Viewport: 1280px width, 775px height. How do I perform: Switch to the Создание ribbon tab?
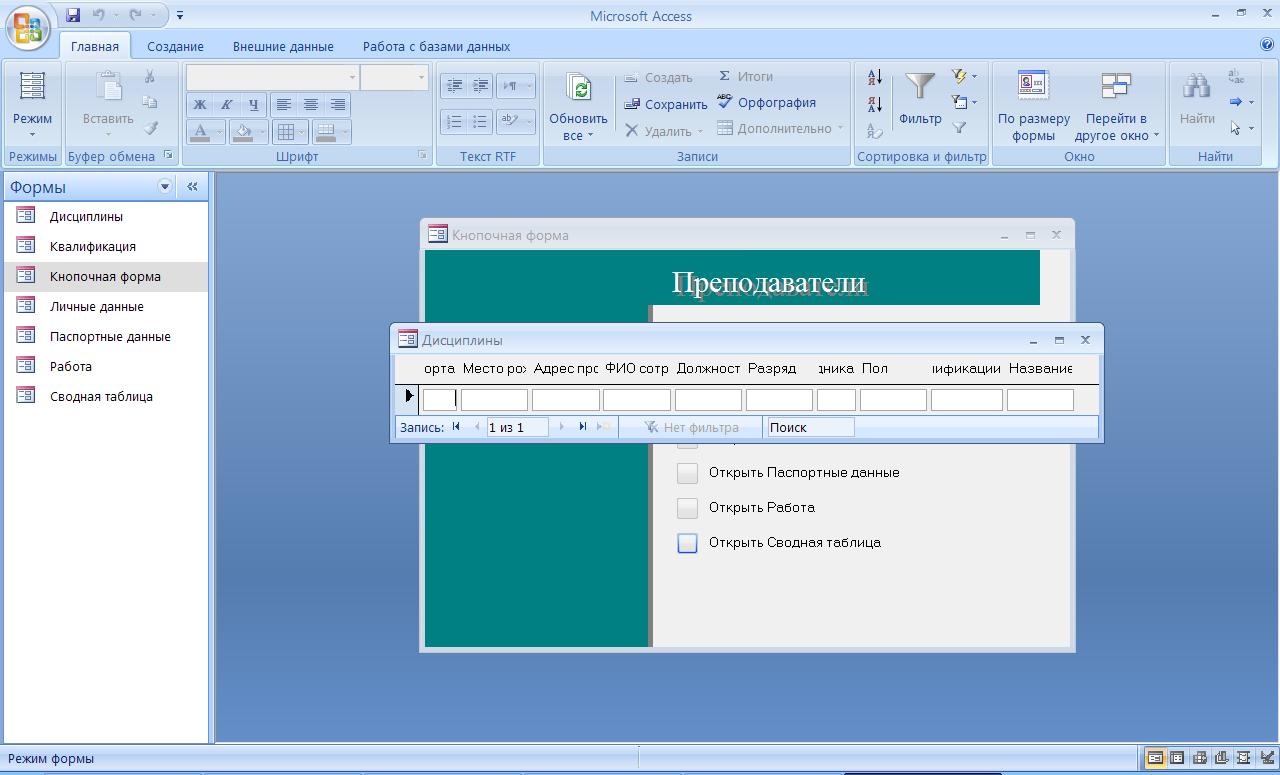(x=175, y=46)
